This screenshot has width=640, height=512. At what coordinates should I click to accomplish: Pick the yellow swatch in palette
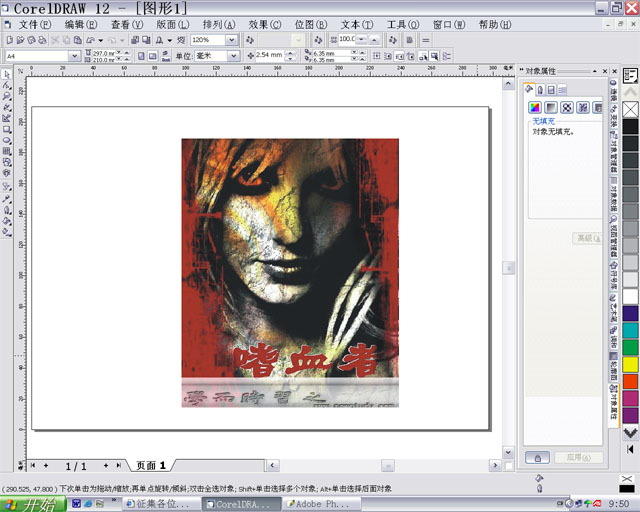(630, 364)
